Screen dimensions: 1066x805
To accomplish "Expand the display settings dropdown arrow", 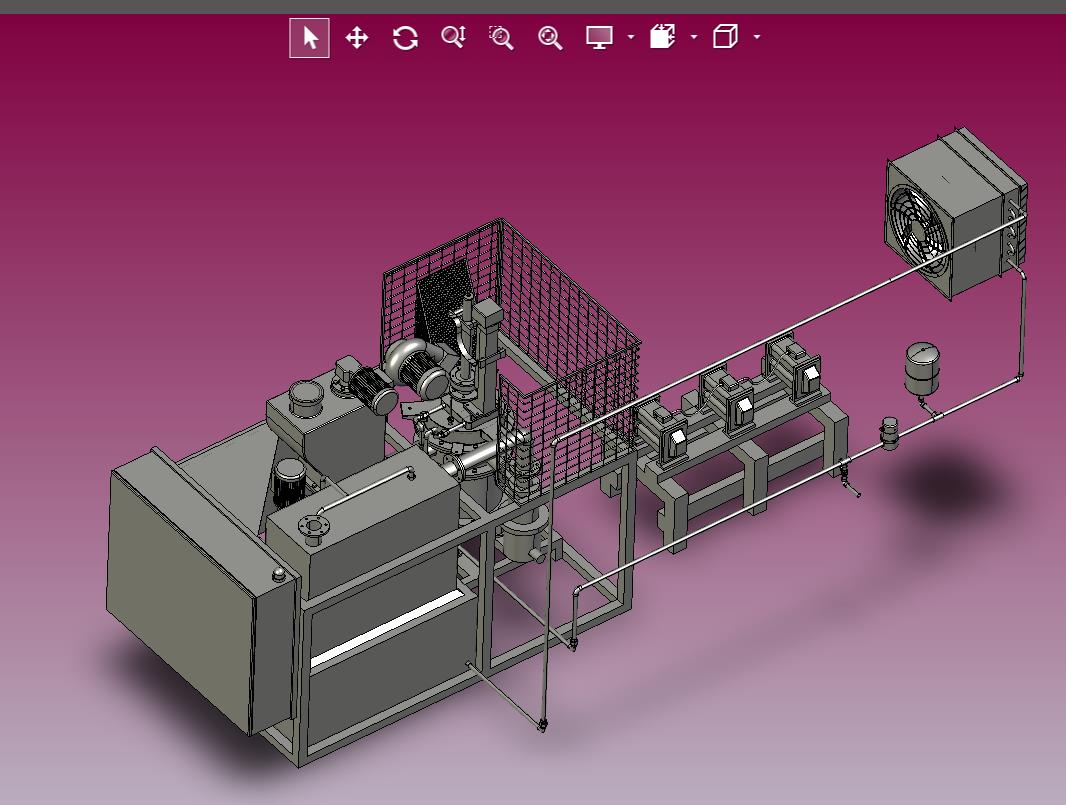I will click(631, 37).
